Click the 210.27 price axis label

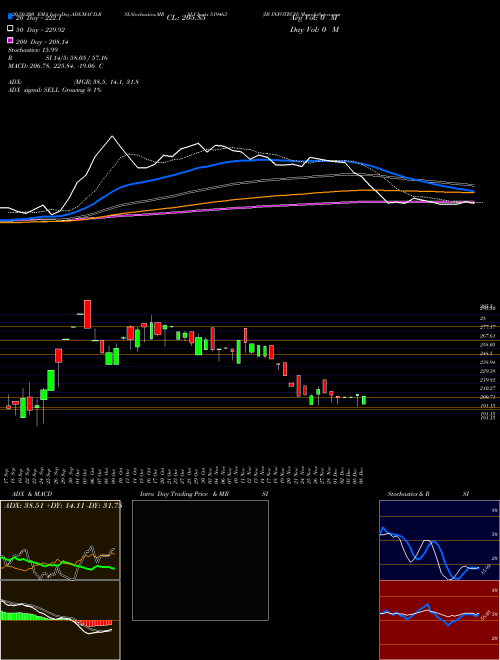(x=488, y=388)
